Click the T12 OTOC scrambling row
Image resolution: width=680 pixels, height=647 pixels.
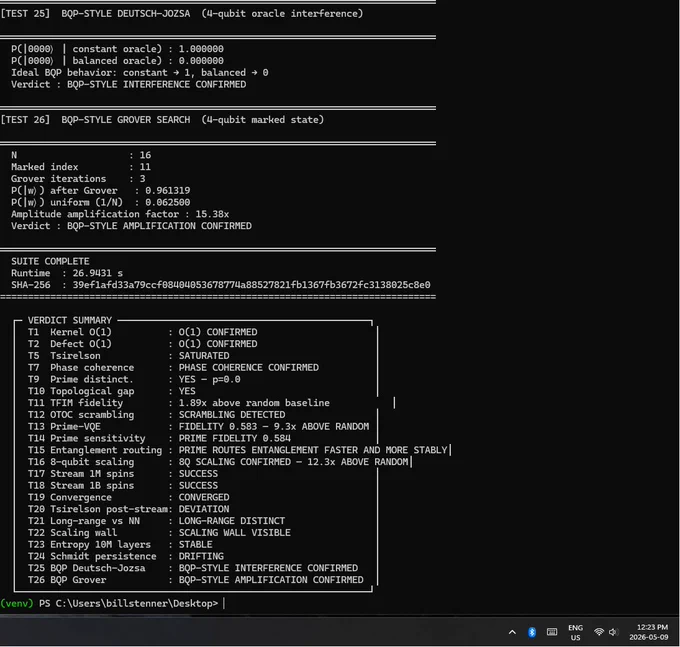click(x=157, y=415)
